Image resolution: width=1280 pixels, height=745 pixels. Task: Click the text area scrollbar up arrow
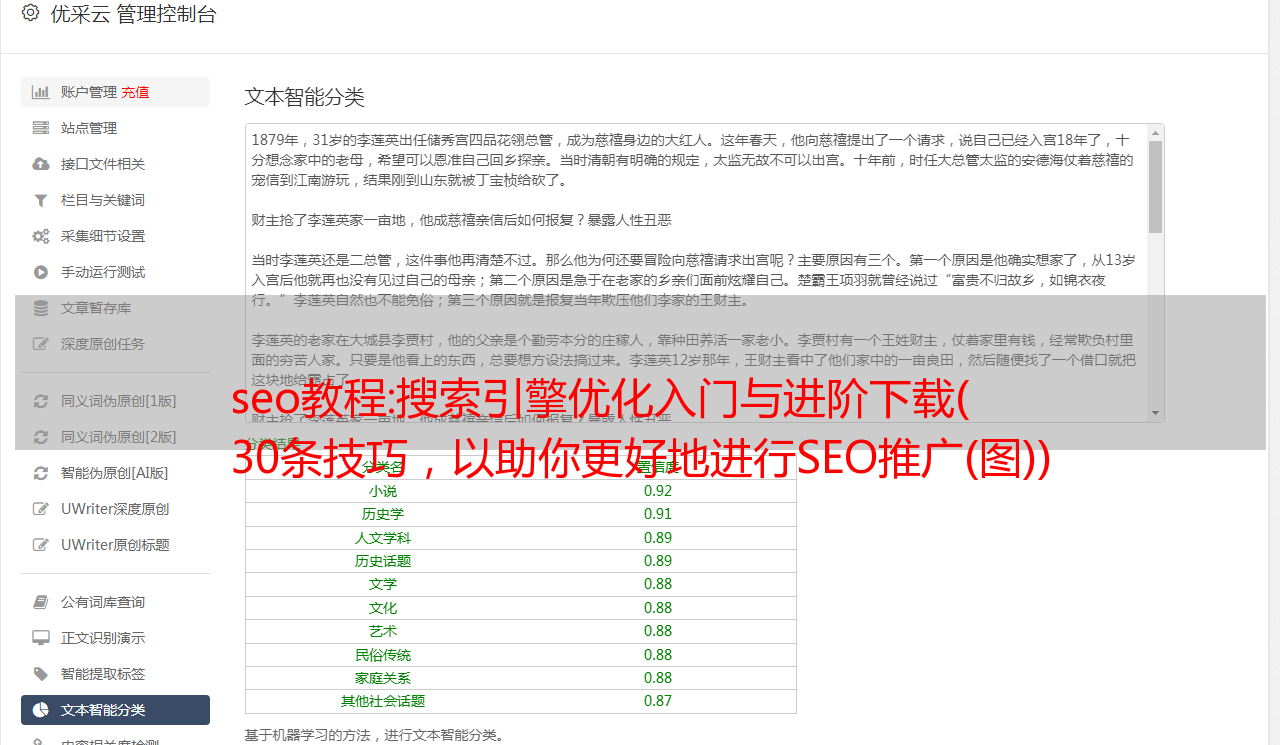1155,132
